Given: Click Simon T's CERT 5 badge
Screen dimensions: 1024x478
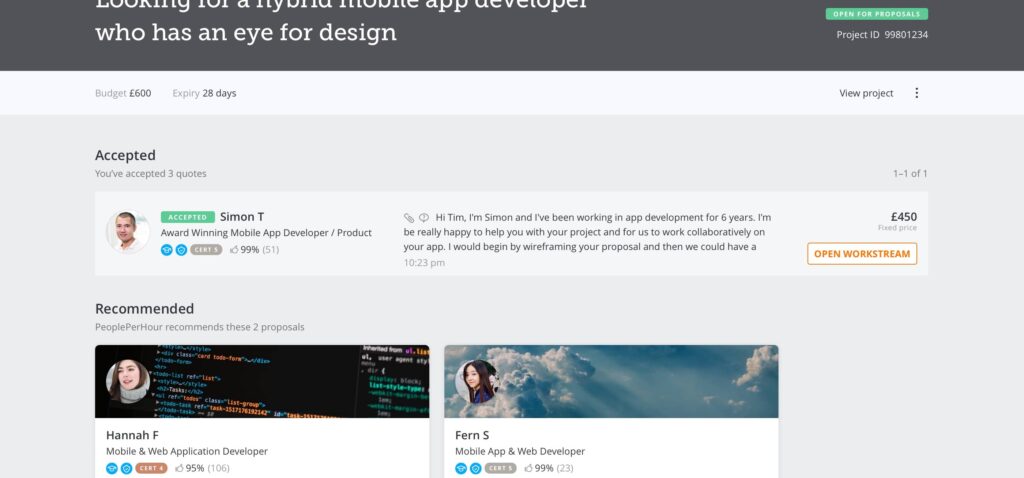Looking at the screenshot, I should (x=205, y=249).
